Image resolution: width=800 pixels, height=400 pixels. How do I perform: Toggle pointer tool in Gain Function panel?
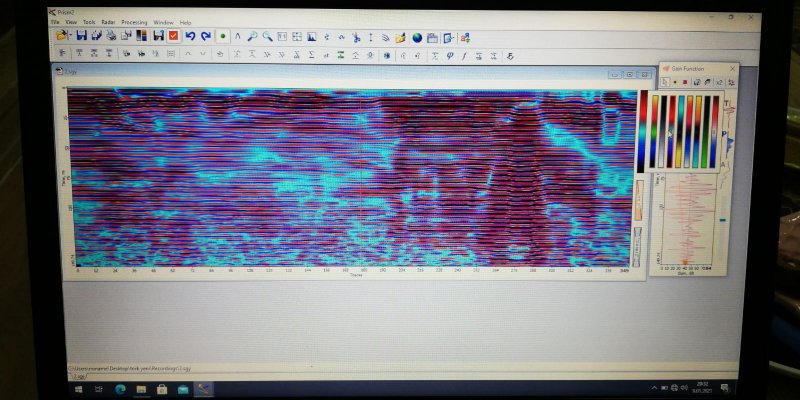click(x=664, y=82)
